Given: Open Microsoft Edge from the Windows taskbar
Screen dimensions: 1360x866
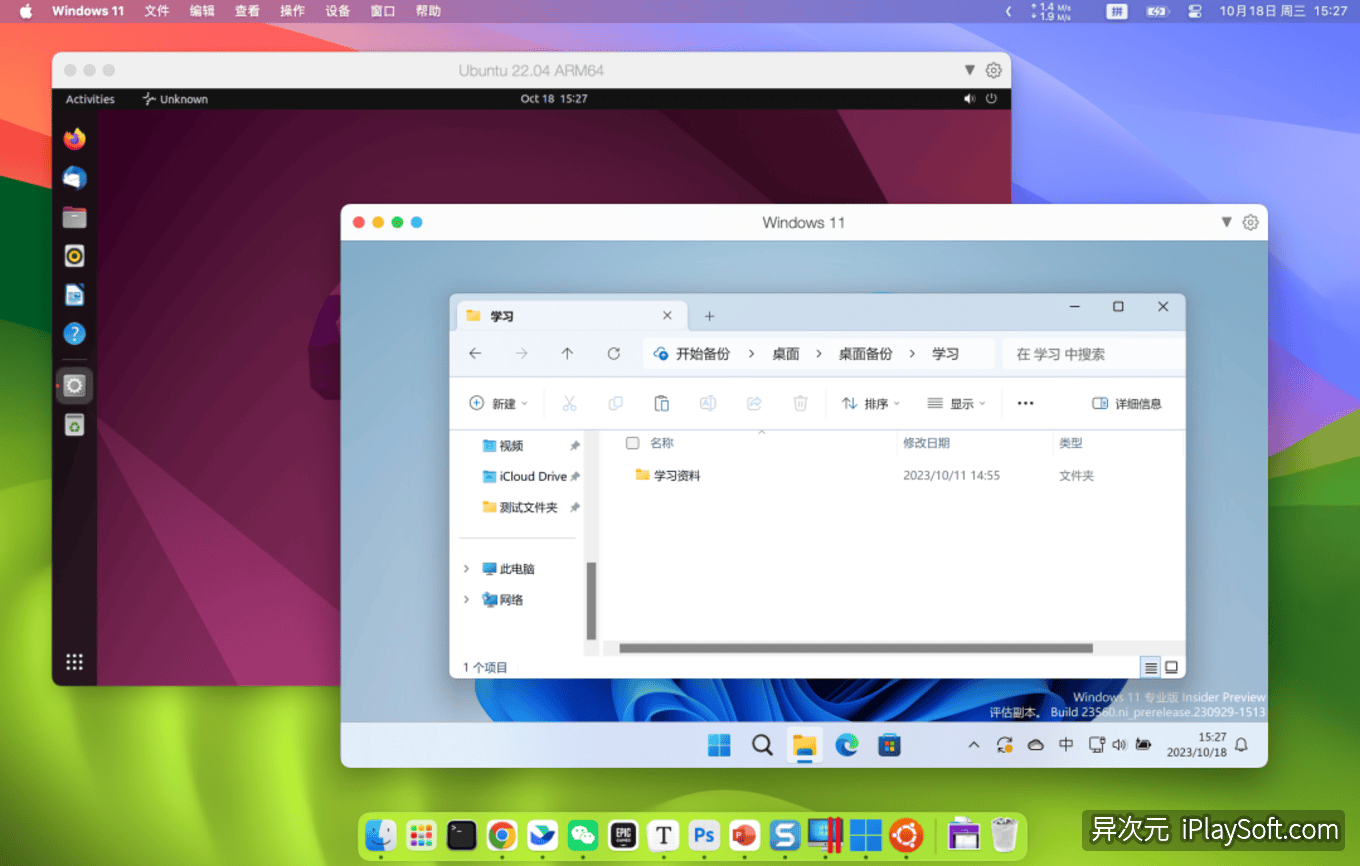Looking at the screenshot, I should coord(846,745).
